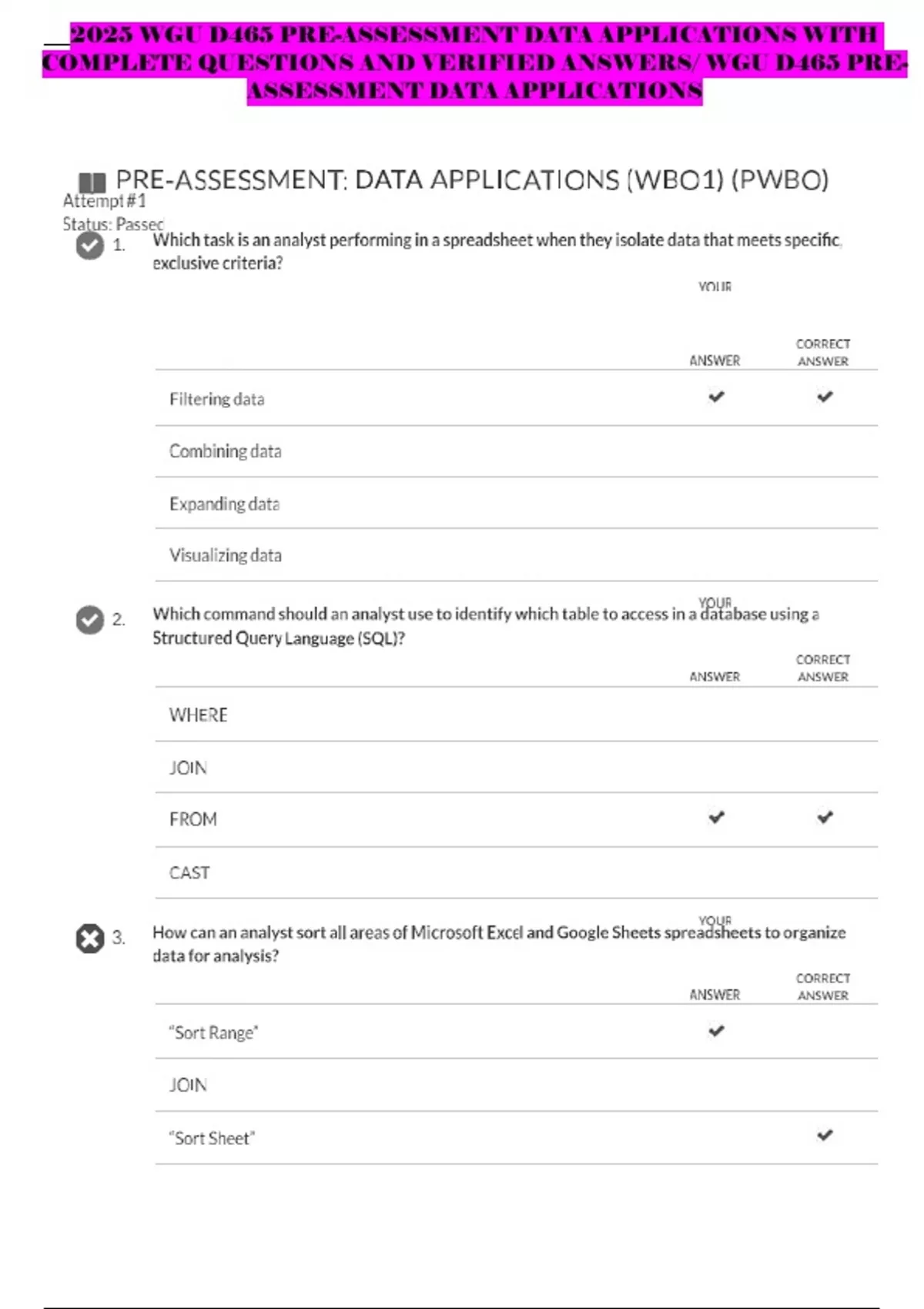Select JOIN option under question 3
Viewport: 924px width, 1309px height.
(189, 1085)
